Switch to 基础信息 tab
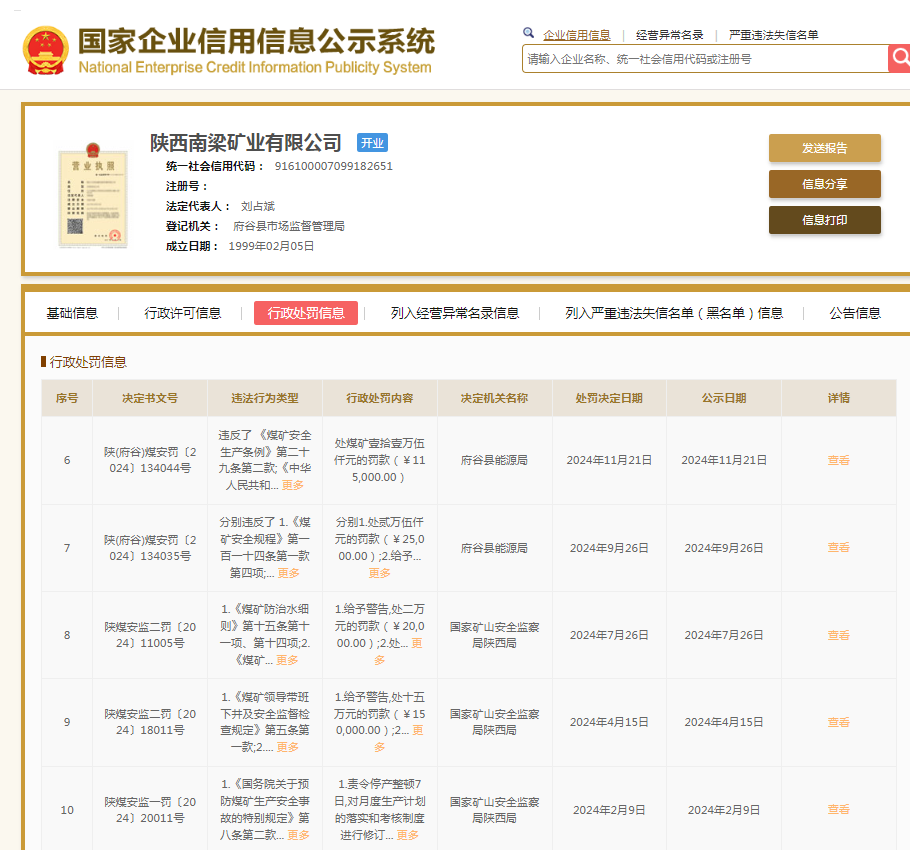The width and height of the screenshot is (910, 850). pos(72,313)
